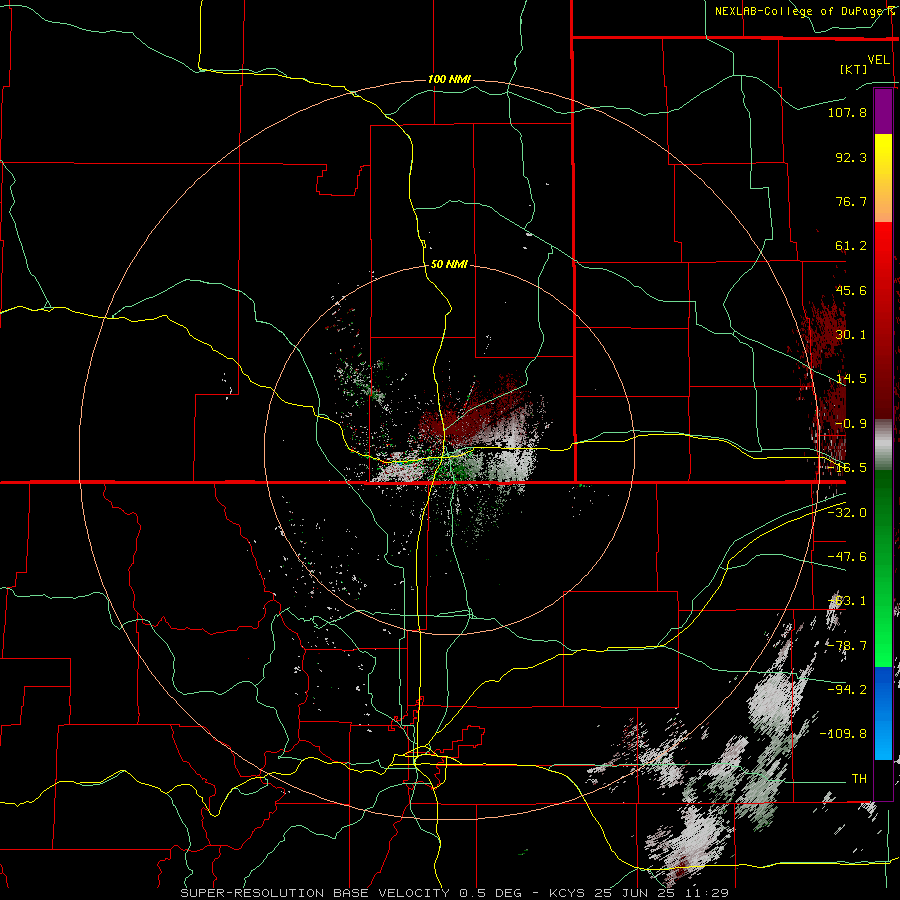Select the 107.8 scale value
900x900 pixels.
(847, 112)
